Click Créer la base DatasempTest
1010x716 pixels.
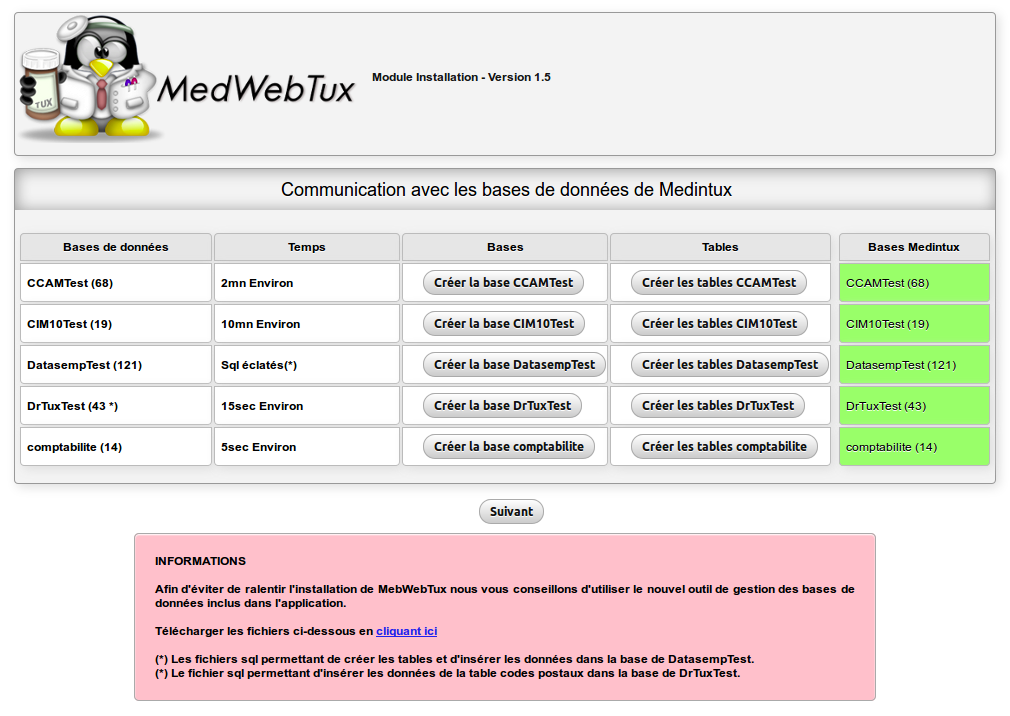click(x=514, y=365)
